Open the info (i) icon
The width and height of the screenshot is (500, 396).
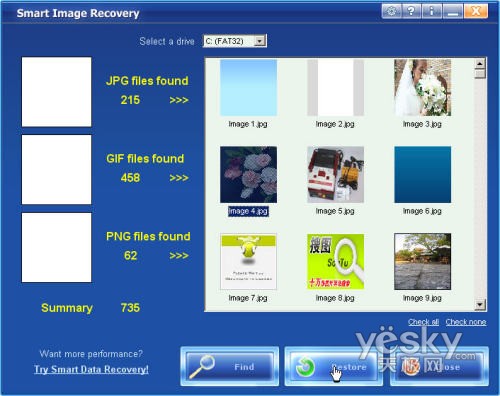[432, 11]
